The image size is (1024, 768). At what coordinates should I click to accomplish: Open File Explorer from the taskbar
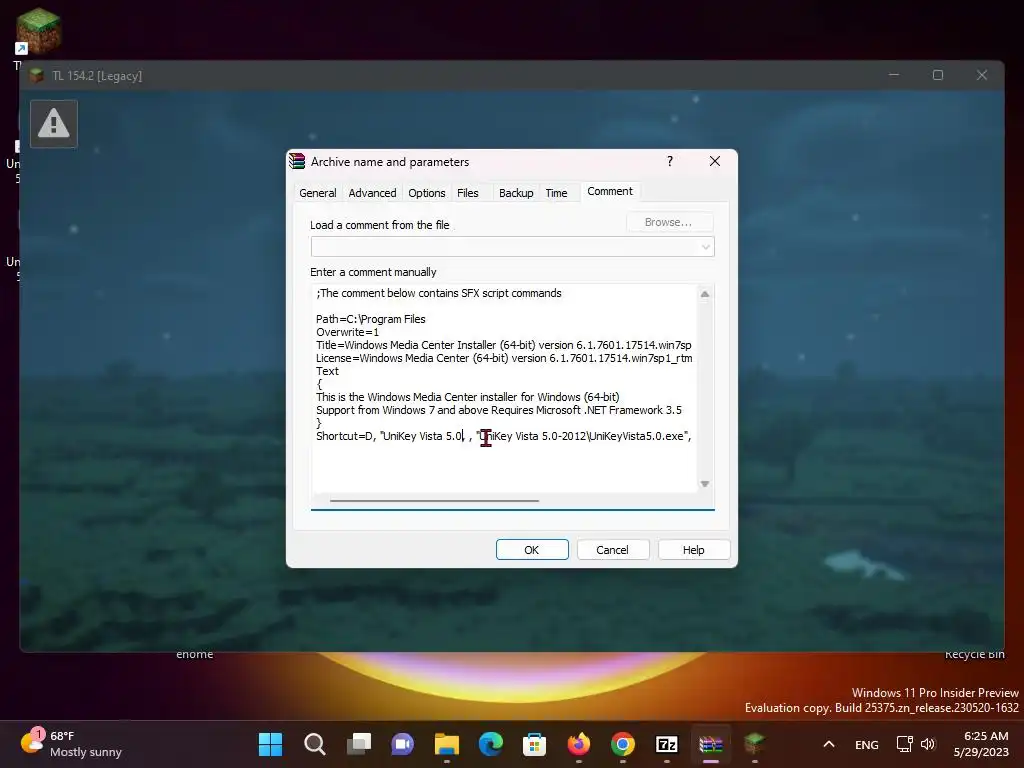coord(447,744)
